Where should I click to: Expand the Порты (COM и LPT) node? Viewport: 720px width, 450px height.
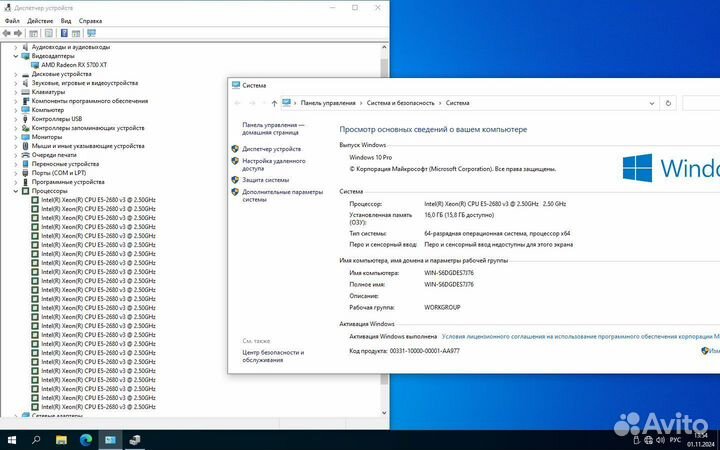16,173
